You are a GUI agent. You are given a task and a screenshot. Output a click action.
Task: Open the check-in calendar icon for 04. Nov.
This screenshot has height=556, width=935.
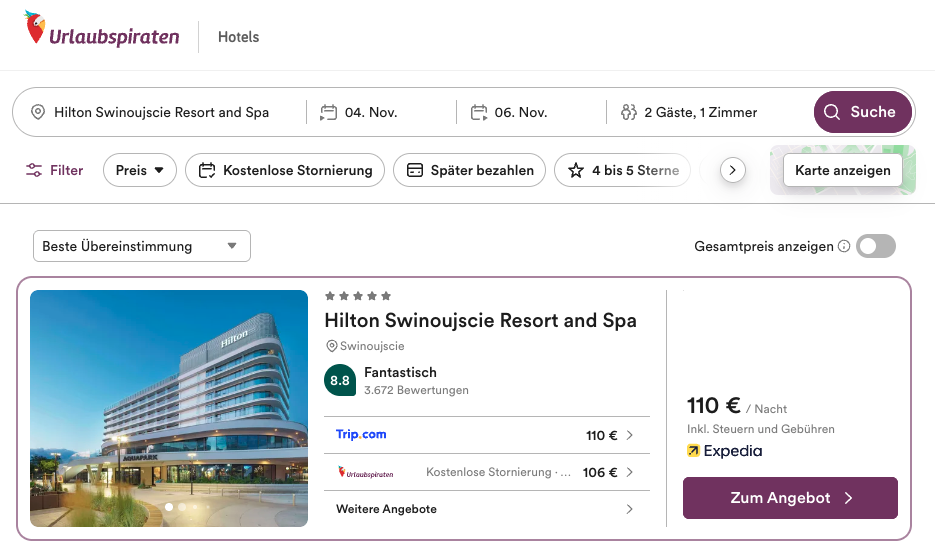(328, 112)
